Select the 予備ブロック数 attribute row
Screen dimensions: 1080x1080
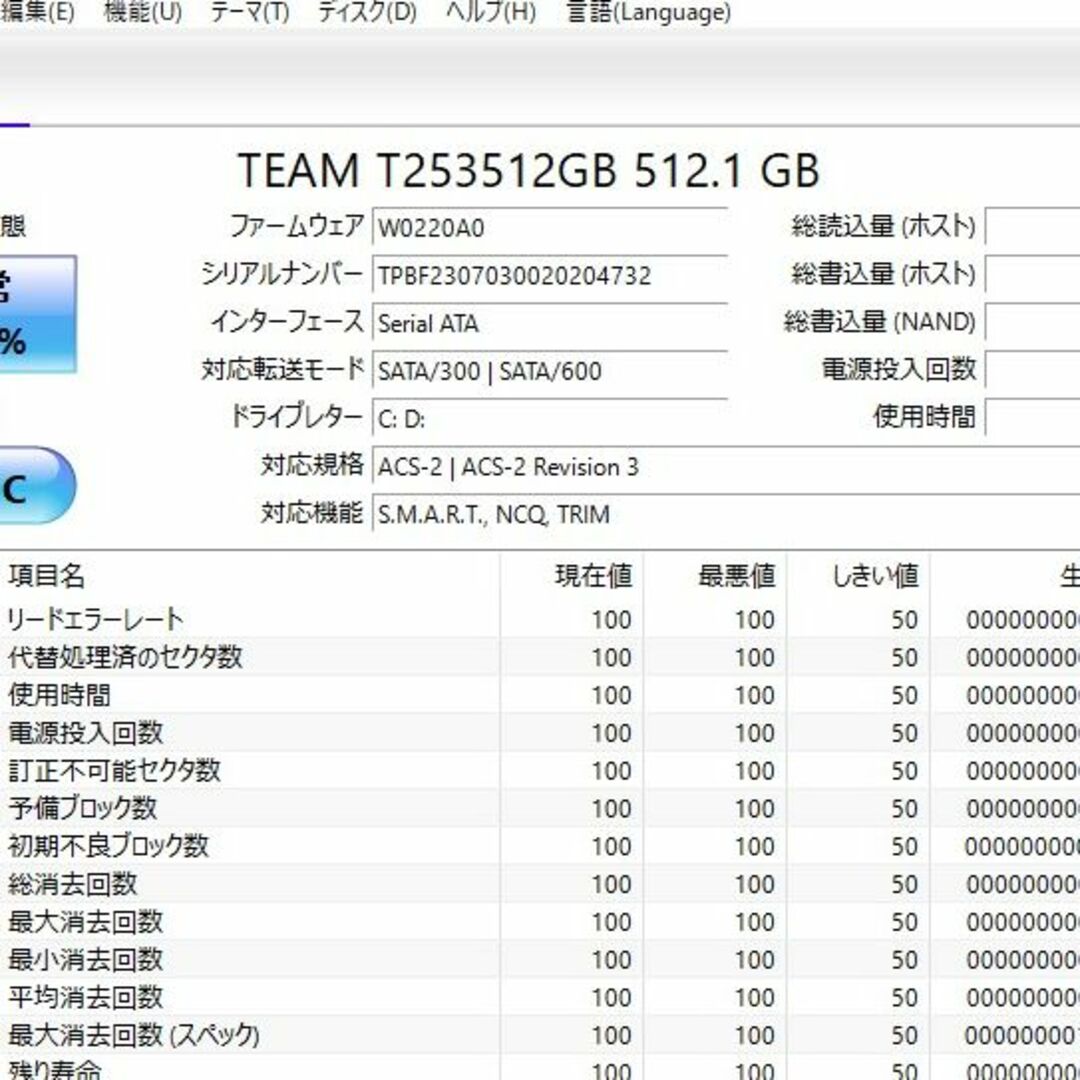click(540, 809)
